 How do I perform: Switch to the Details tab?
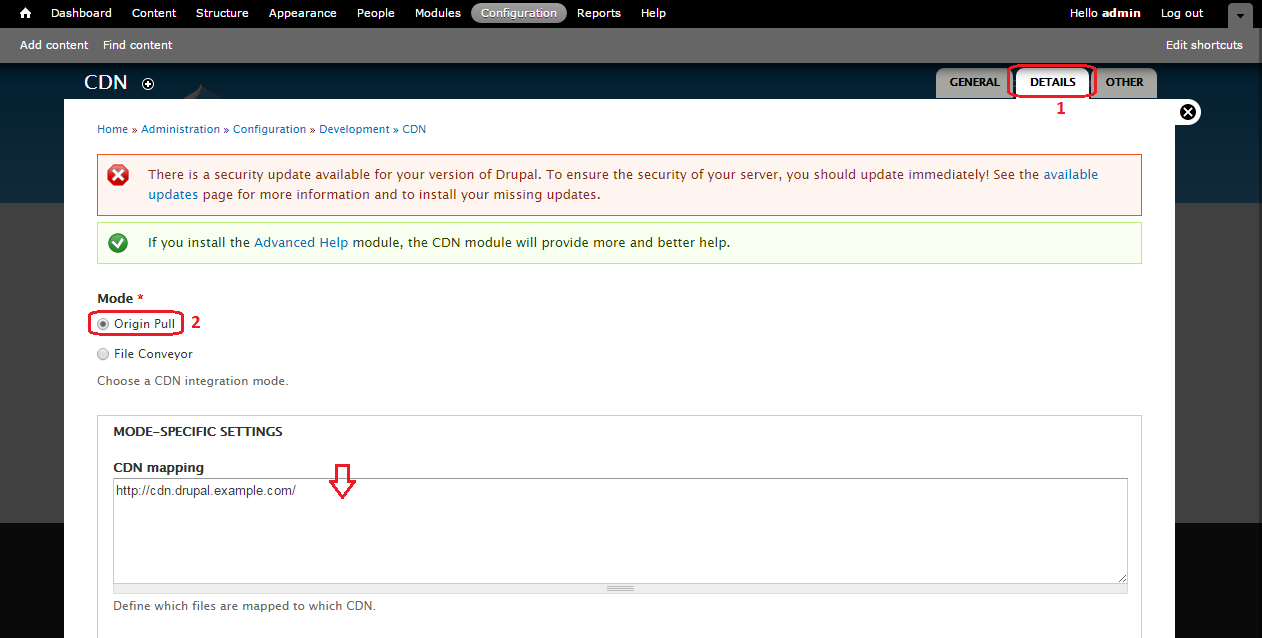tap(1053, 83)
